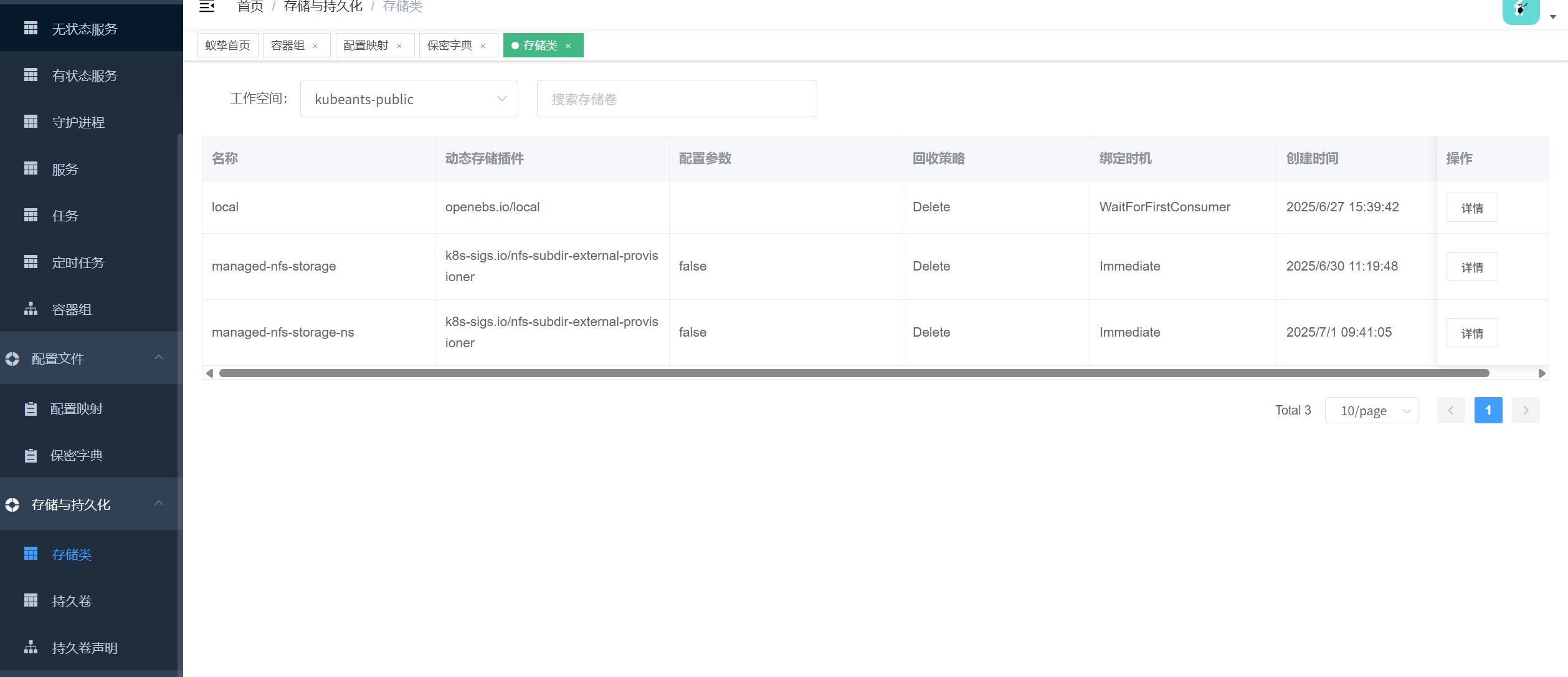Image resolution: width=1568 pixels, height=677 pixels.
Task: Close the 容器组 tab
Action: [x=315, y=46]
